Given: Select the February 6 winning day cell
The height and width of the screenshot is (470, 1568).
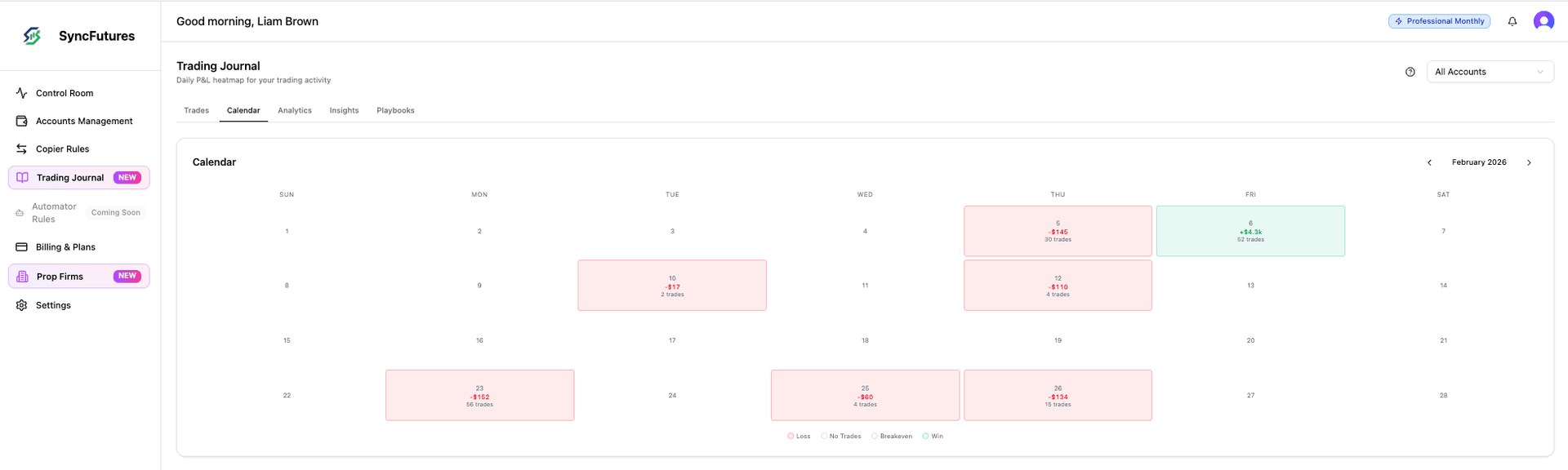Looking at the screenshot, I should point(1250,231).
